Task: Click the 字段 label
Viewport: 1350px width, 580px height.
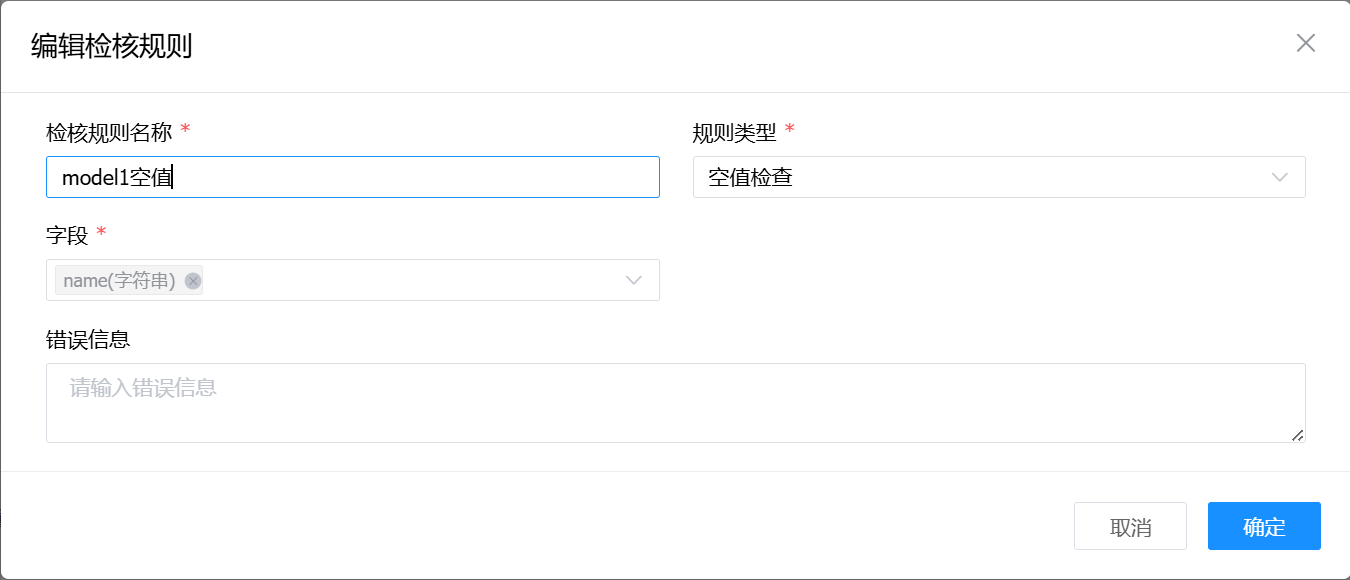Action: (x=67, y=236)
